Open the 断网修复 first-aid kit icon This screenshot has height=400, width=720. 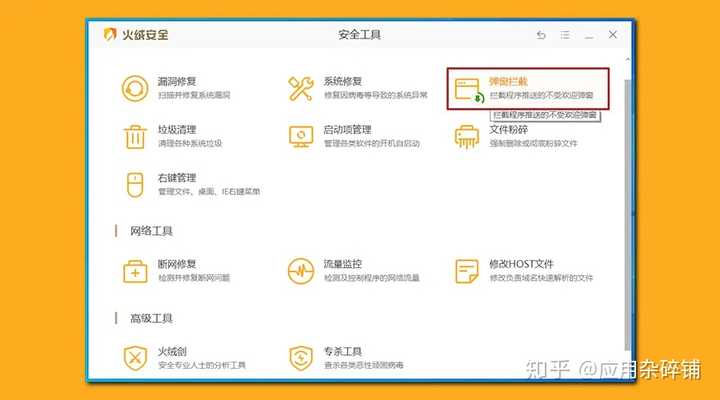(135, 271)
